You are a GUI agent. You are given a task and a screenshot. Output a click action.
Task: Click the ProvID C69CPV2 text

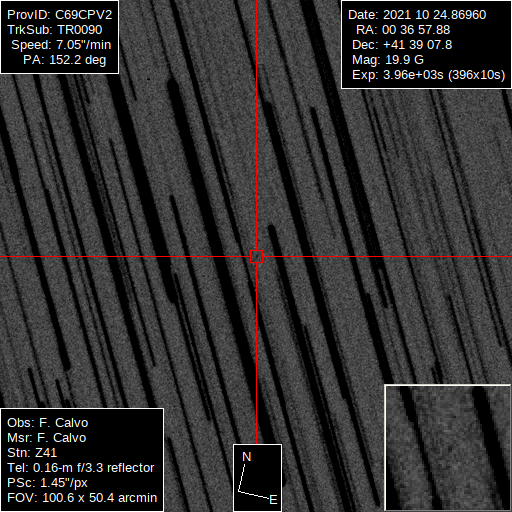[60, 15]
